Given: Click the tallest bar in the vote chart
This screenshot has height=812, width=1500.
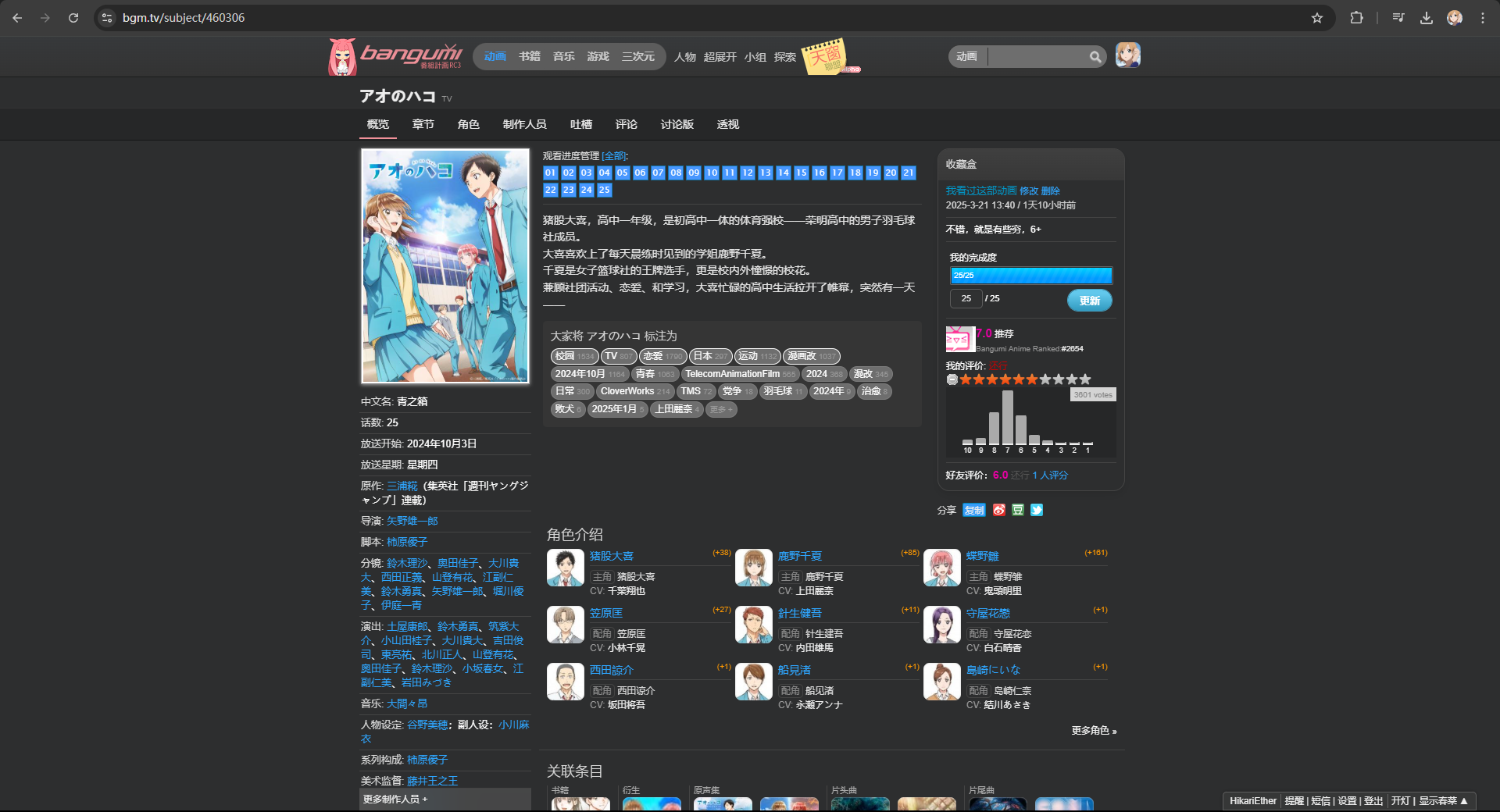Looking at the screenshot, I should click(x=1008, y=418).
